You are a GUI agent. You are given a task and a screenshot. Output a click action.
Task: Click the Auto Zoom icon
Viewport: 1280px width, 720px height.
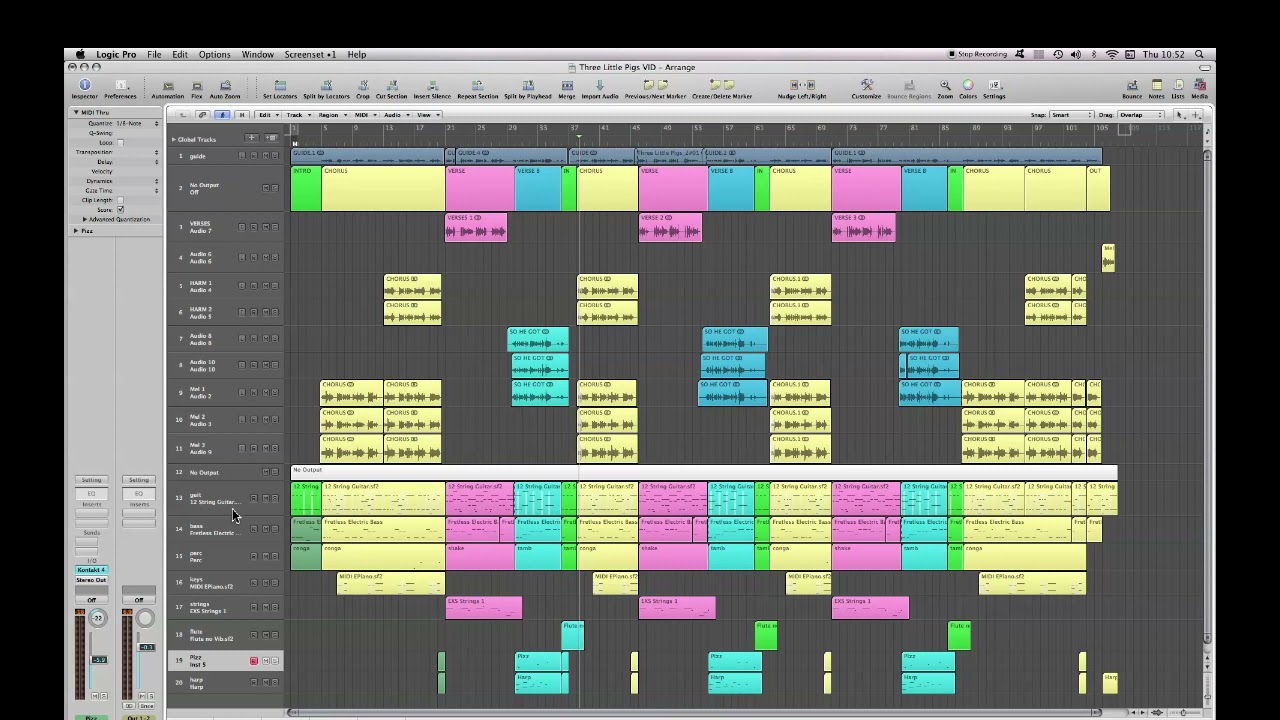coord(225,87)
